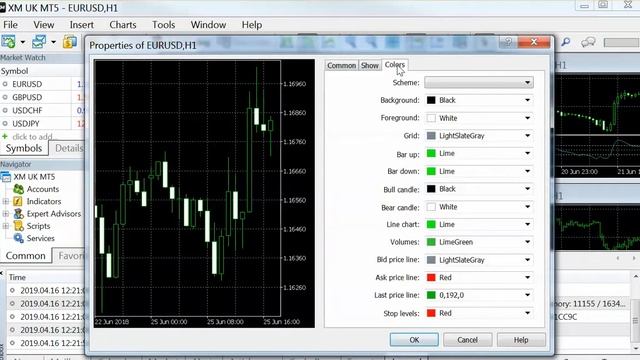
Task: Click the Help button in dialog
Action: (521, 340)
